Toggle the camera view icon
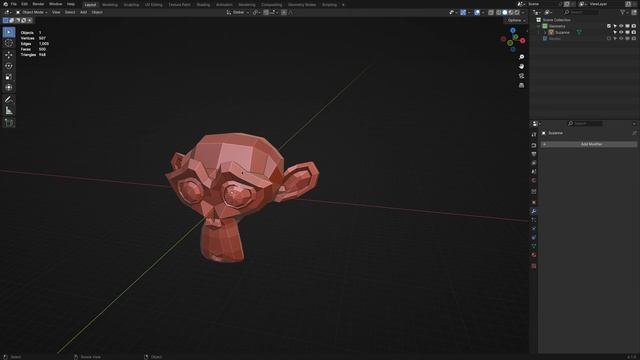This screenshot has width=640, height=360. pyautogui.click(x=521, y=76)
